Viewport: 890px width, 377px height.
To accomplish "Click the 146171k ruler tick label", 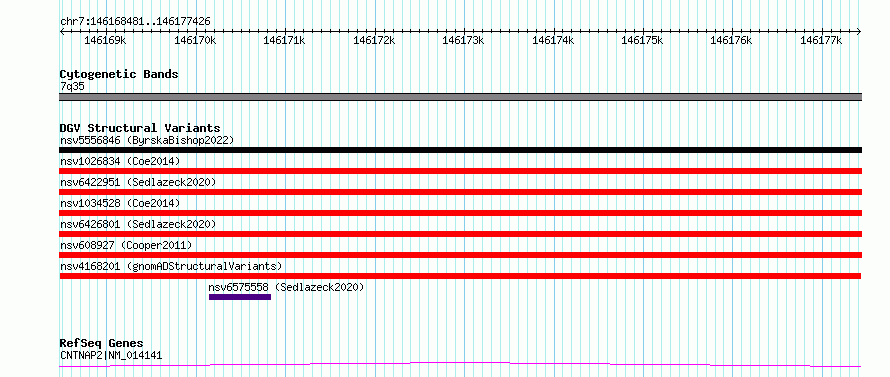I will (284, 40).
